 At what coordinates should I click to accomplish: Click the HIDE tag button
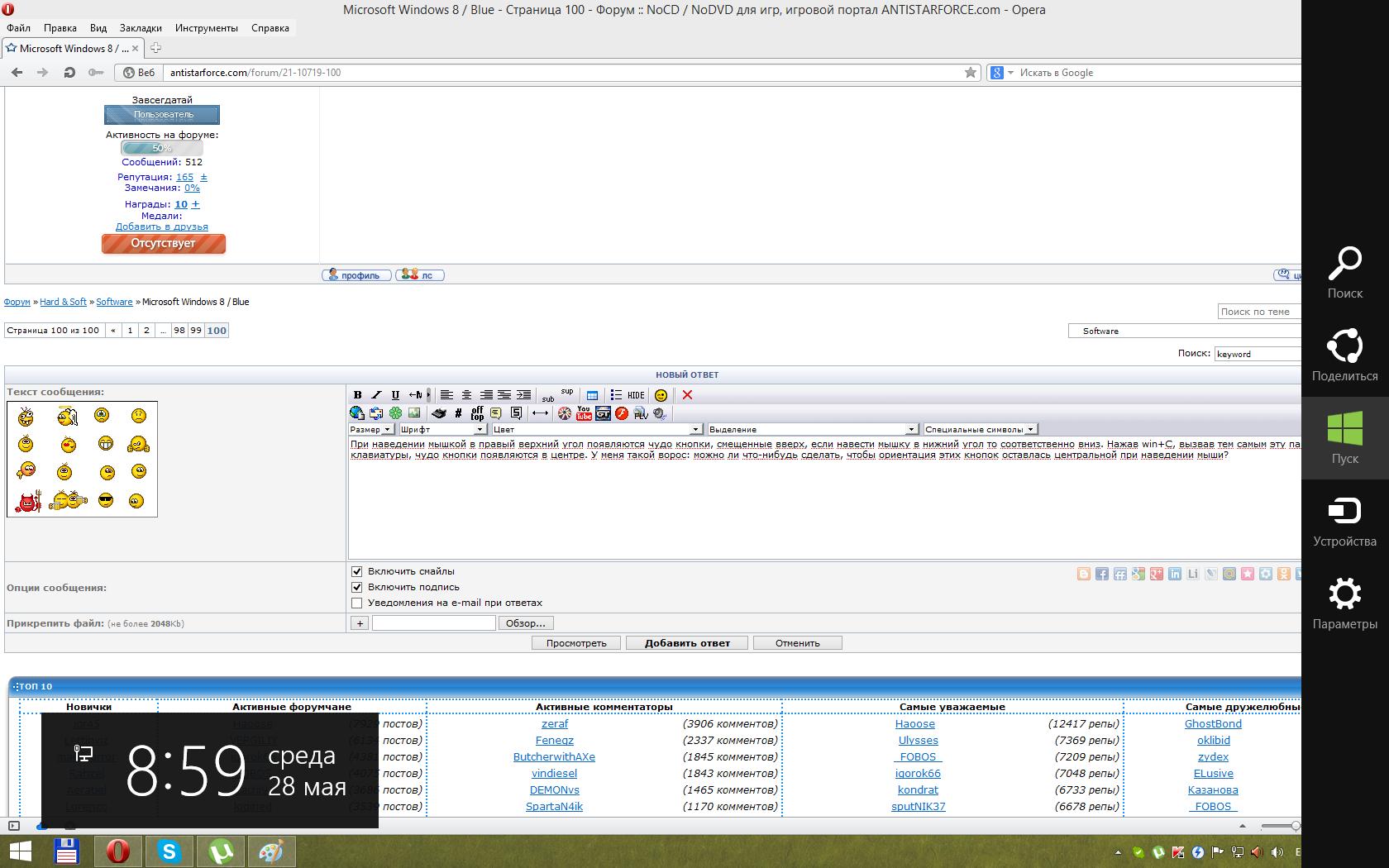pyautogui.click(x=636, y=395)
